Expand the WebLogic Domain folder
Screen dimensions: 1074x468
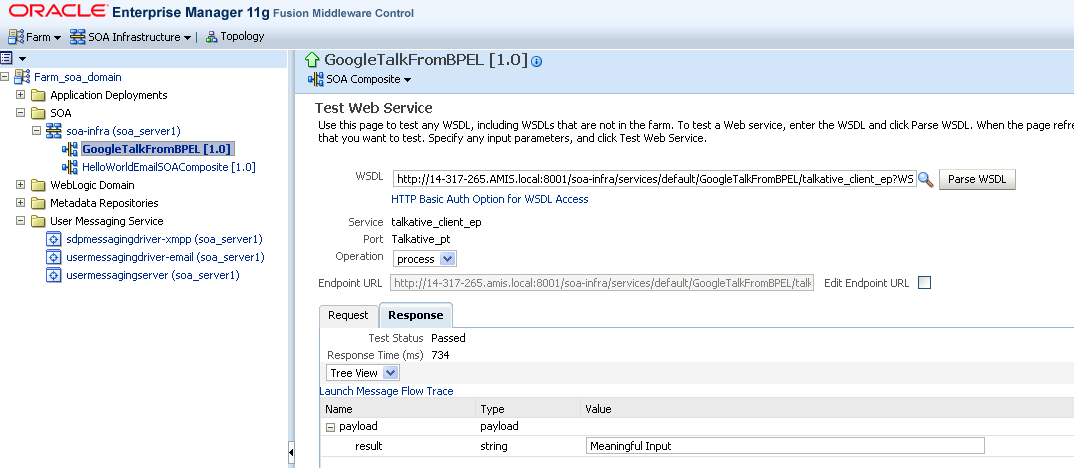point(21,186)
